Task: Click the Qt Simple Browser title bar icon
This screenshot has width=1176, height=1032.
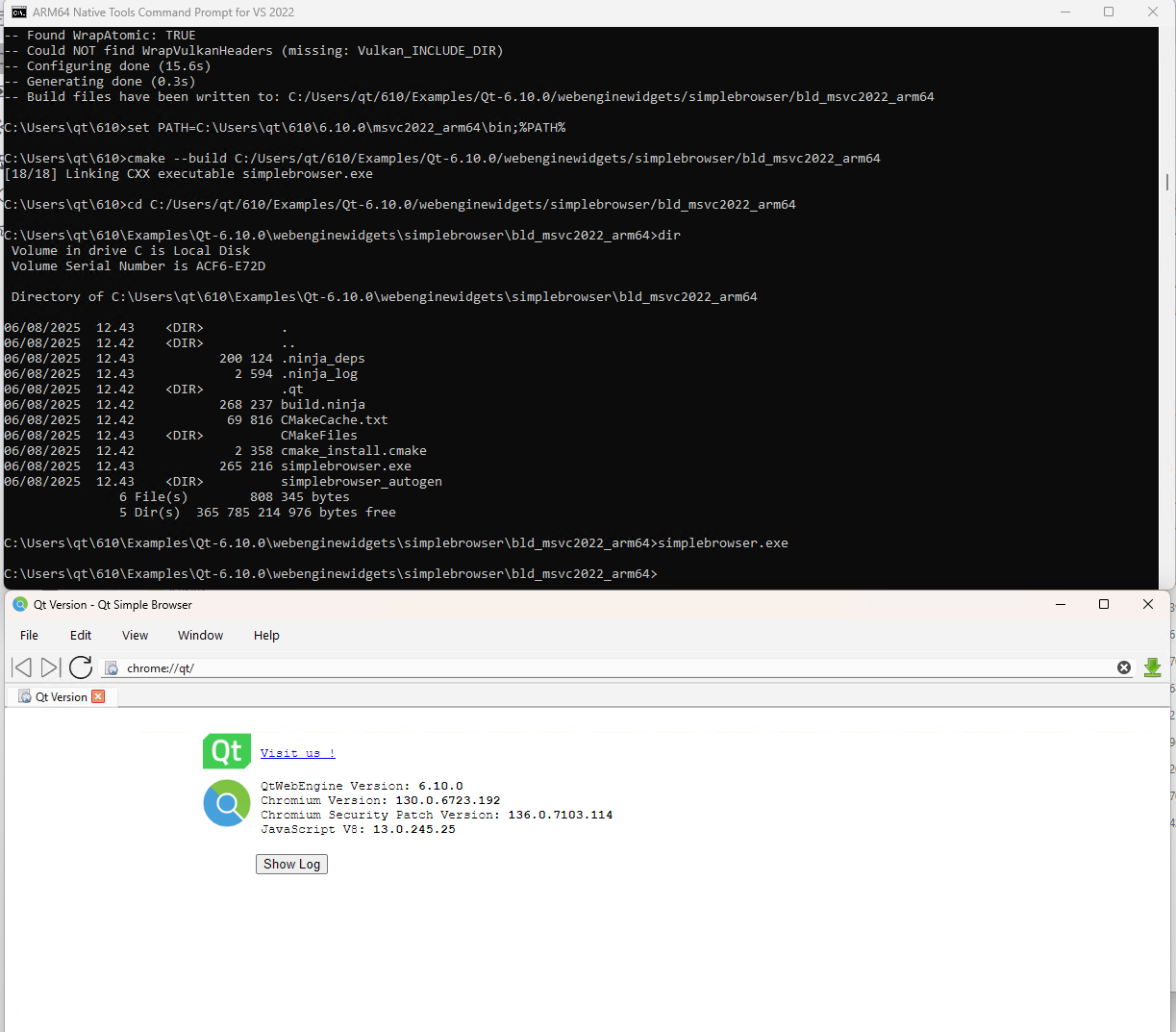Action: coord(20,604)
